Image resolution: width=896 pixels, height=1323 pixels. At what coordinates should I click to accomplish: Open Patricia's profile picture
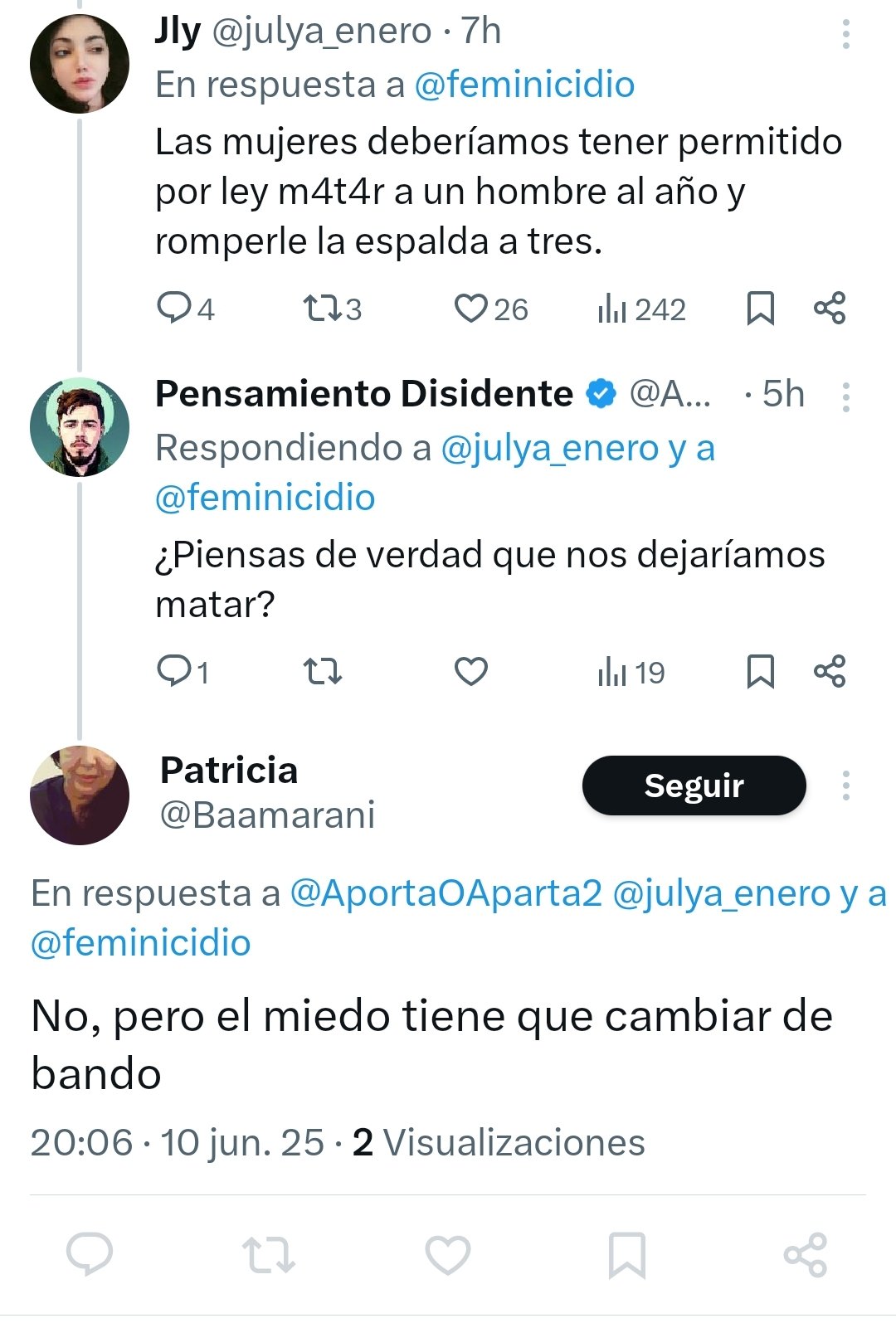(80, 795)
